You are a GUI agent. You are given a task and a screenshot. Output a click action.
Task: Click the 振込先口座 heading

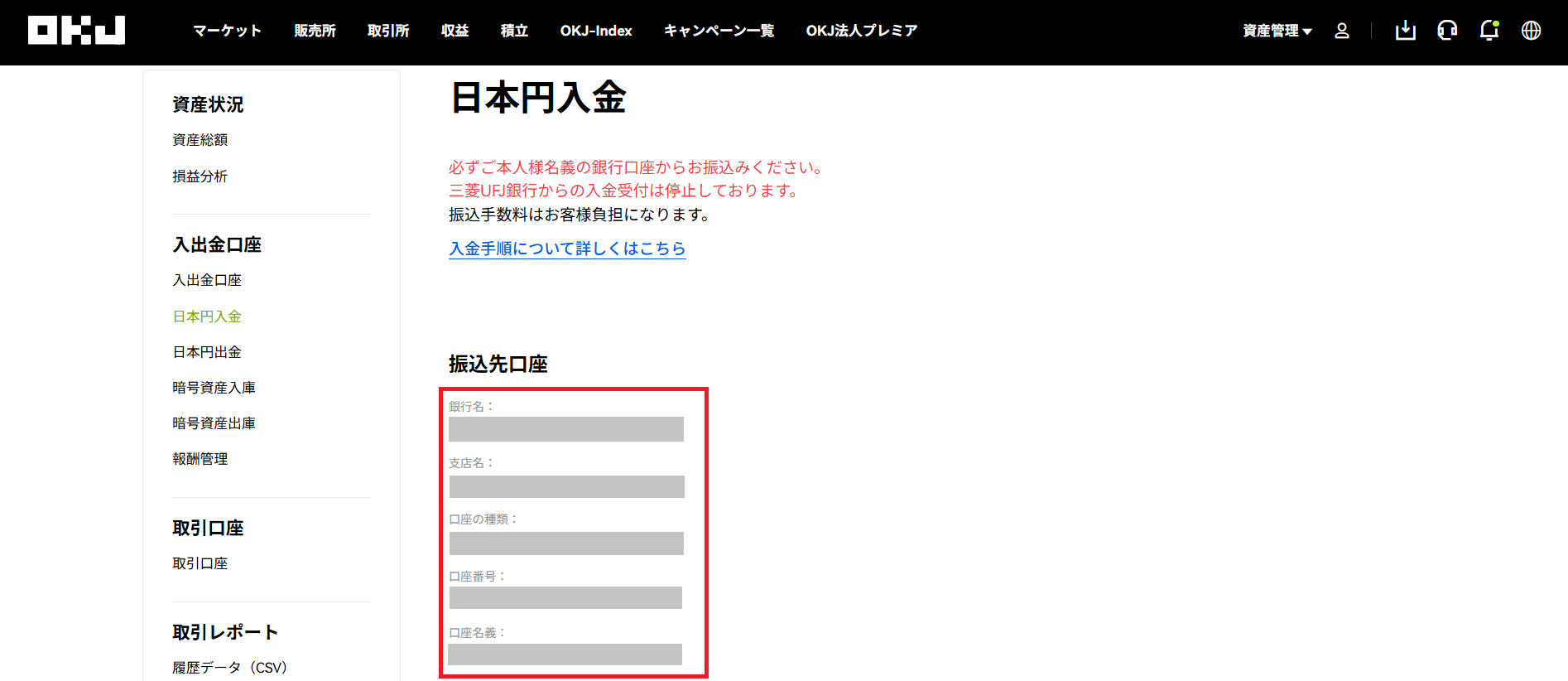[x=498, y=364]
